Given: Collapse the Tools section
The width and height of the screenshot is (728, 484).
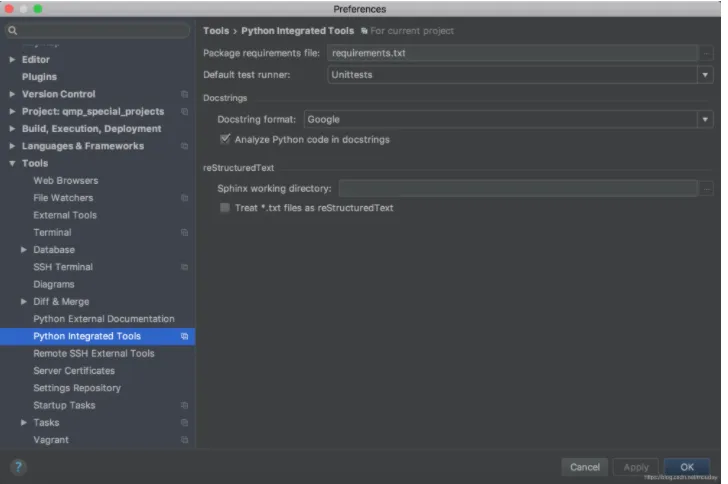Looking at the screenshot, I should click(x=12, y=164).
